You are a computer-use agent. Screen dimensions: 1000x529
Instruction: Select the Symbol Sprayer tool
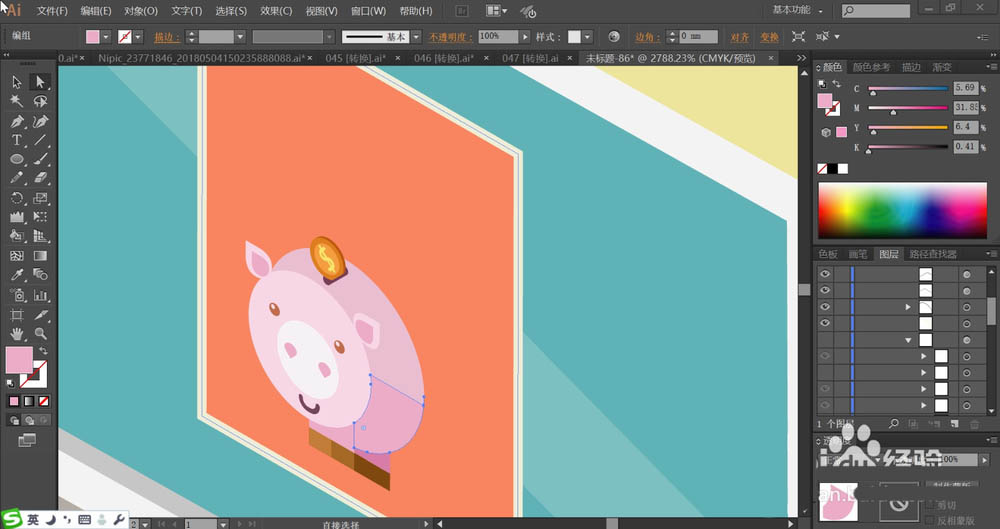coord(17,295)
